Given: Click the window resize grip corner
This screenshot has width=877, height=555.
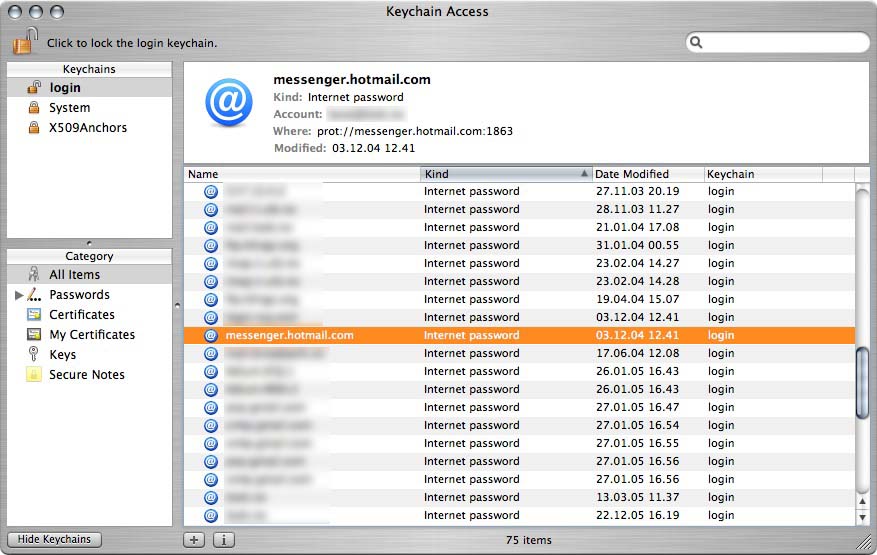Looking at the screenshot, I should click(x=864, y=543).
